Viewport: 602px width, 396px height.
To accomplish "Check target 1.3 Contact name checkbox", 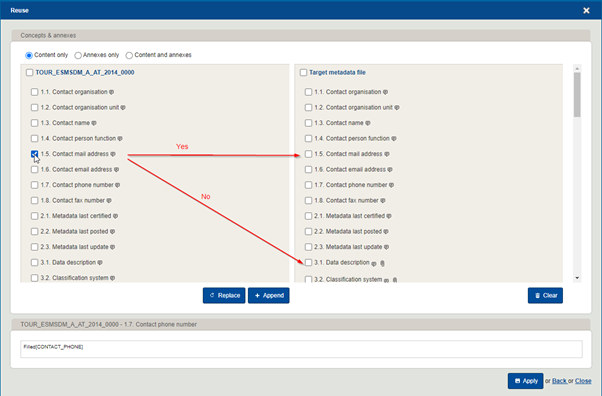I will [x=308, y=123].
